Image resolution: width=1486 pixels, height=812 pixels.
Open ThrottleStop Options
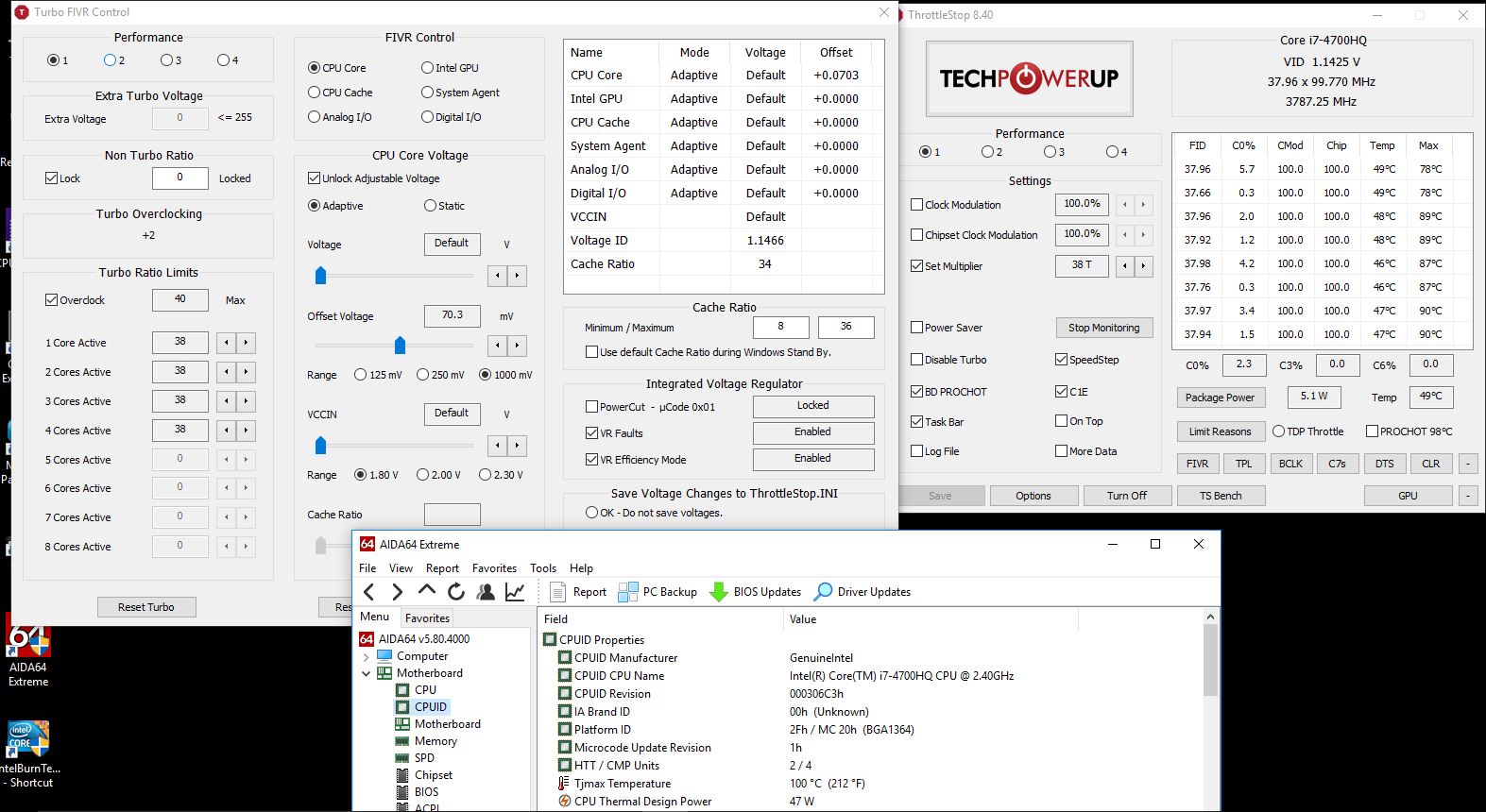[1033, 496]
